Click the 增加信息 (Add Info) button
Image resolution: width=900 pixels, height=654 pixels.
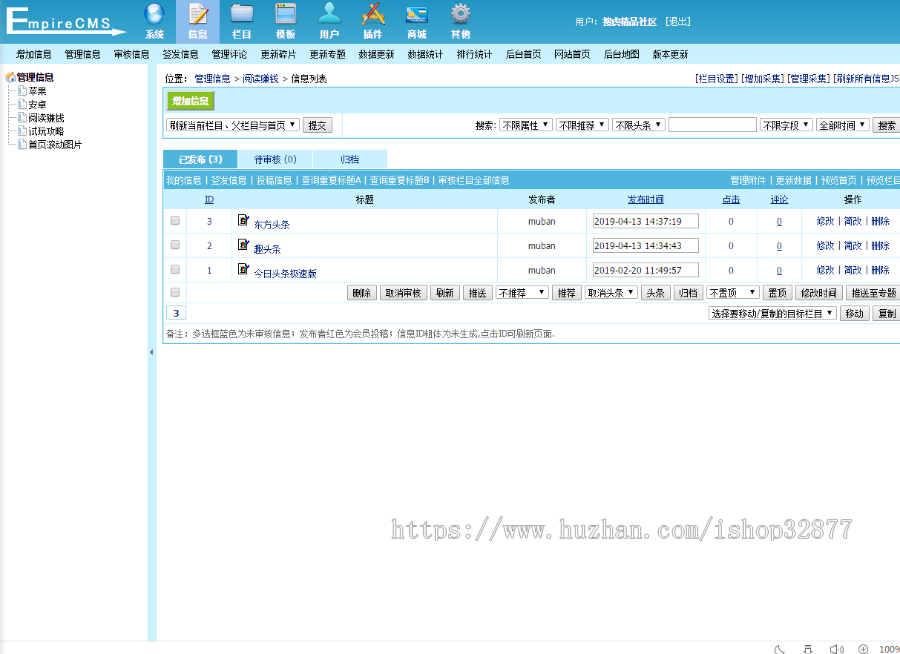click(x=190, y=101)
